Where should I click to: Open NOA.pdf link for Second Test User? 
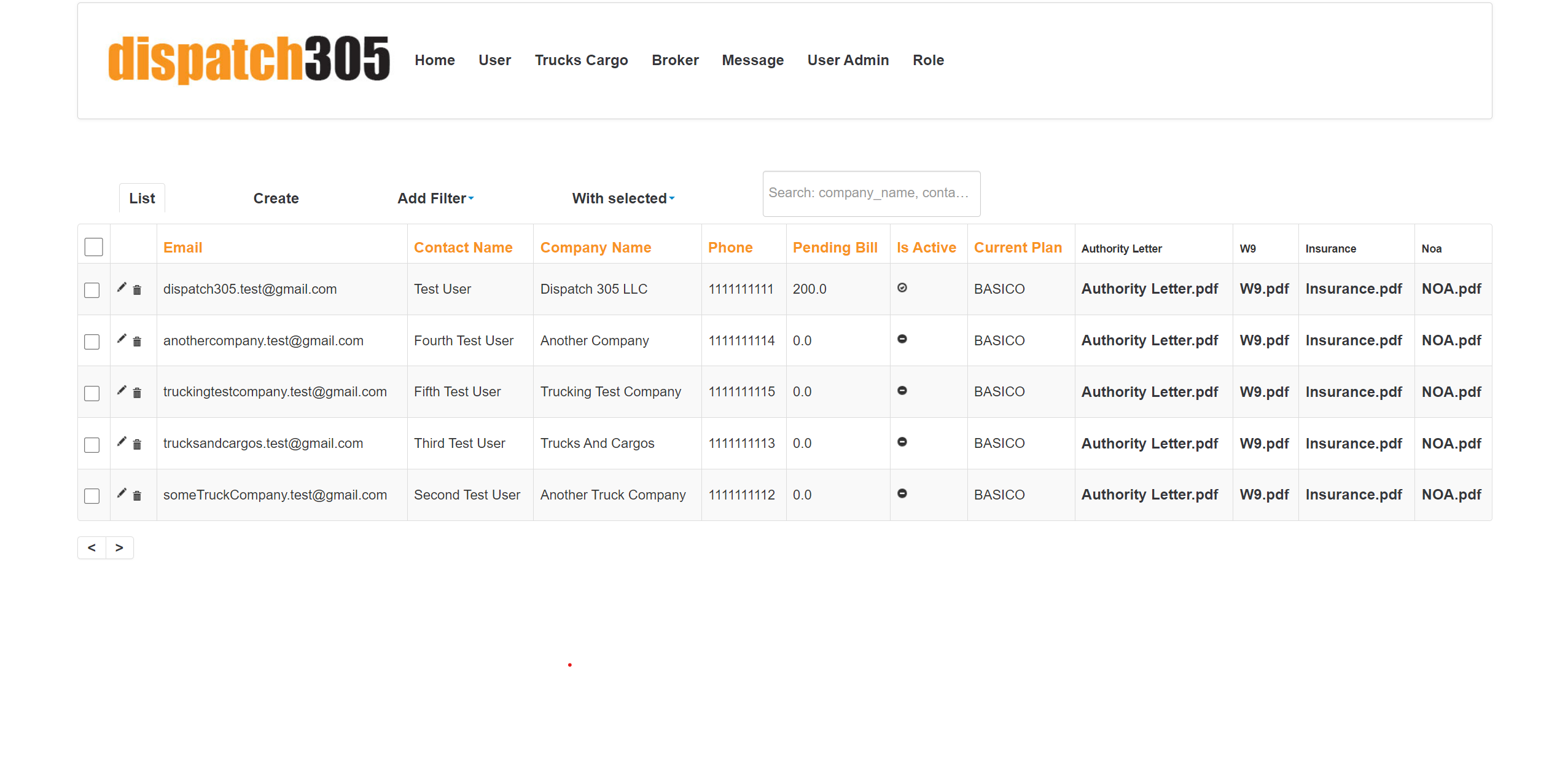[1451, 495]
